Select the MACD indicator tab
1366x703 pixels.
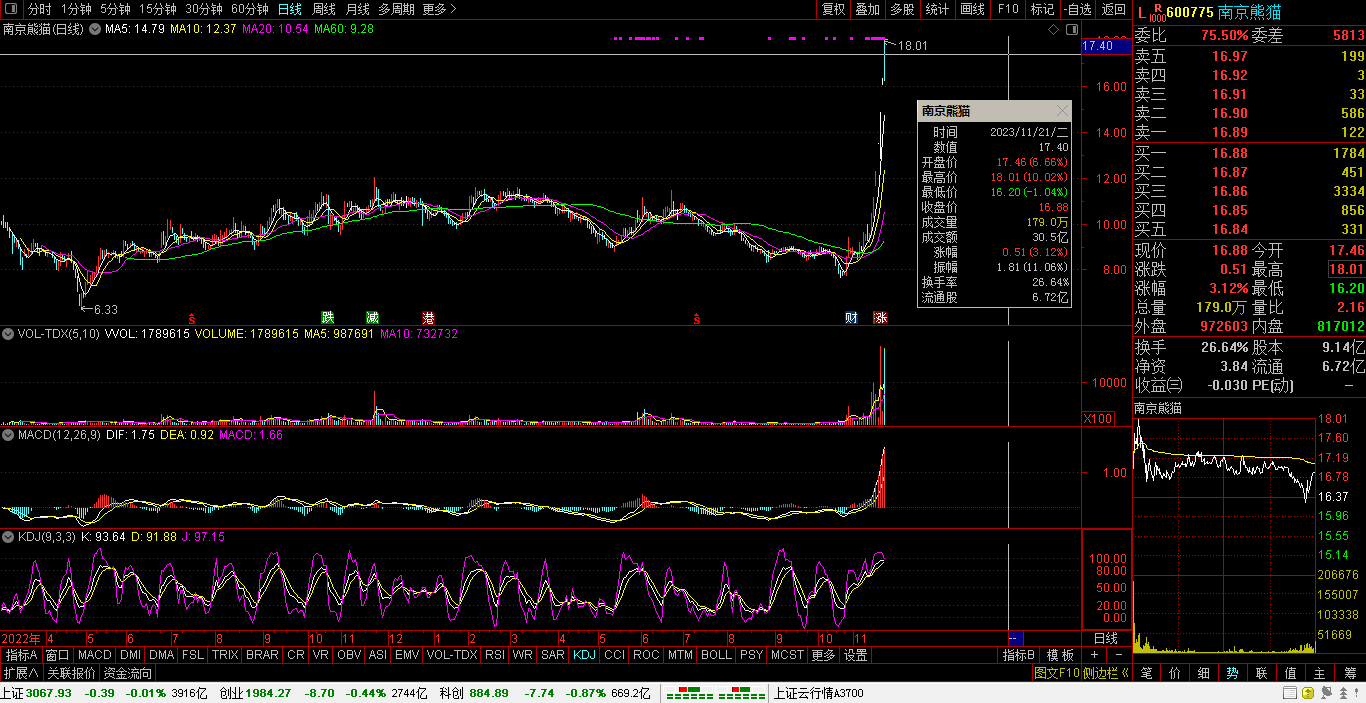(x=95, y=655)
